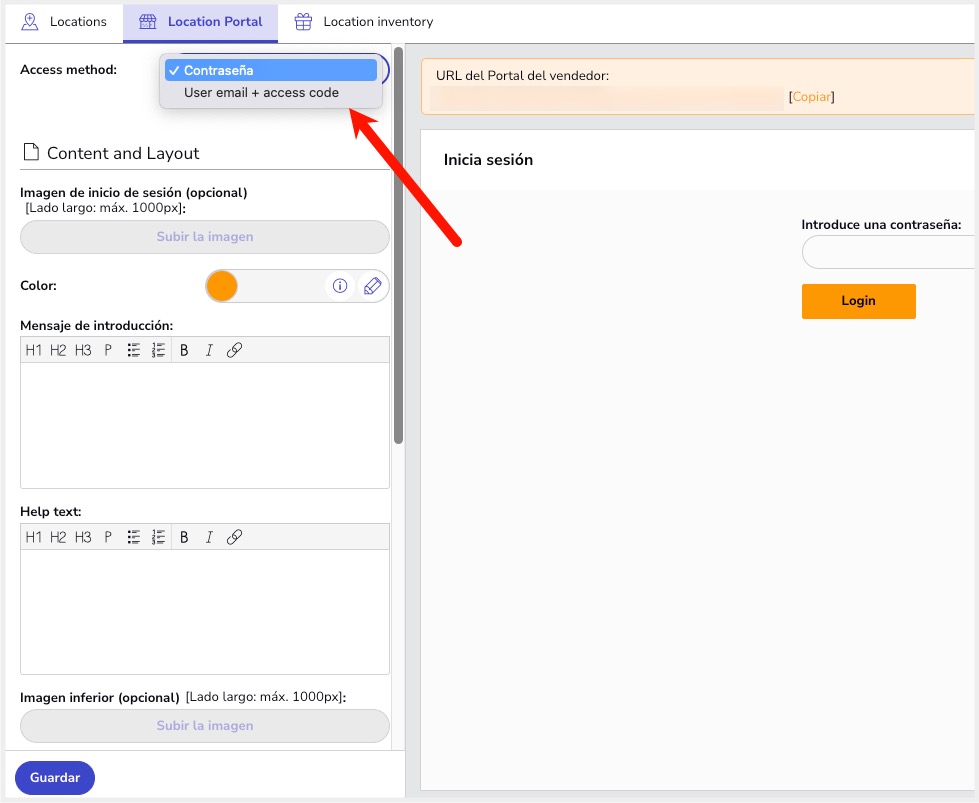Open the color edit eraser icon
Screen dimensions: 979x803
point(372,286)
